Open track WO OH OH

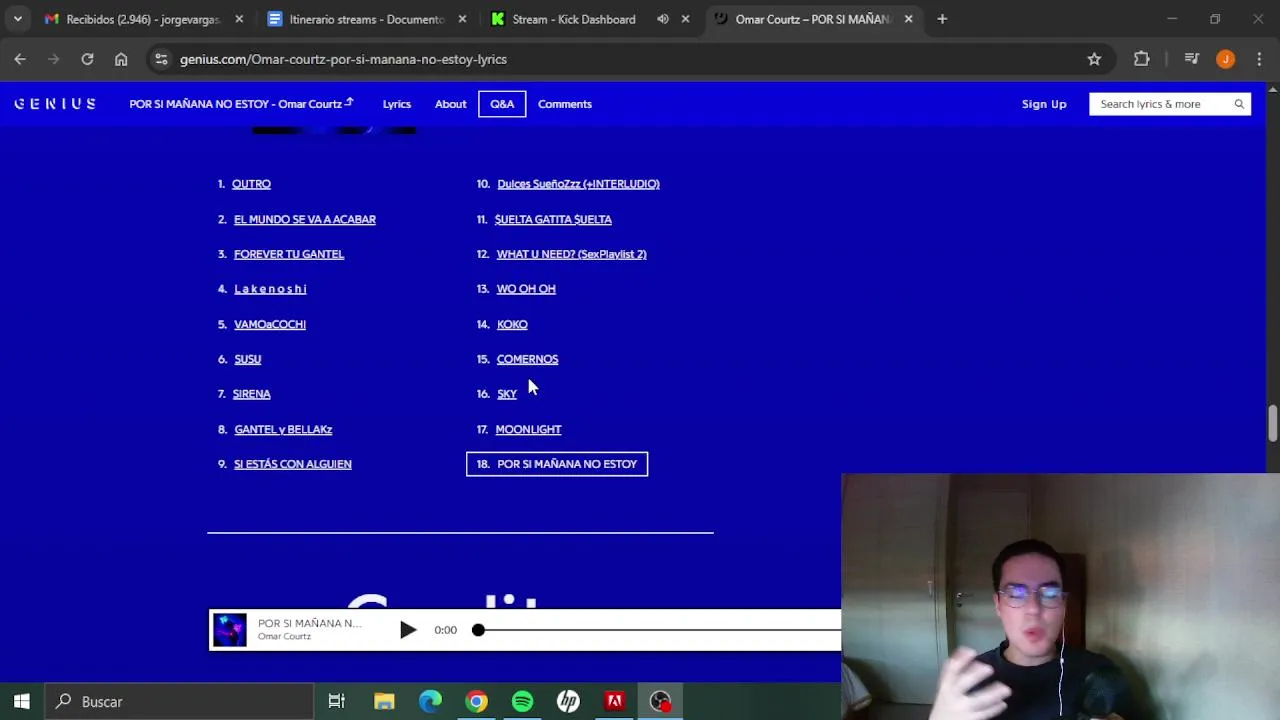[526, 289]
